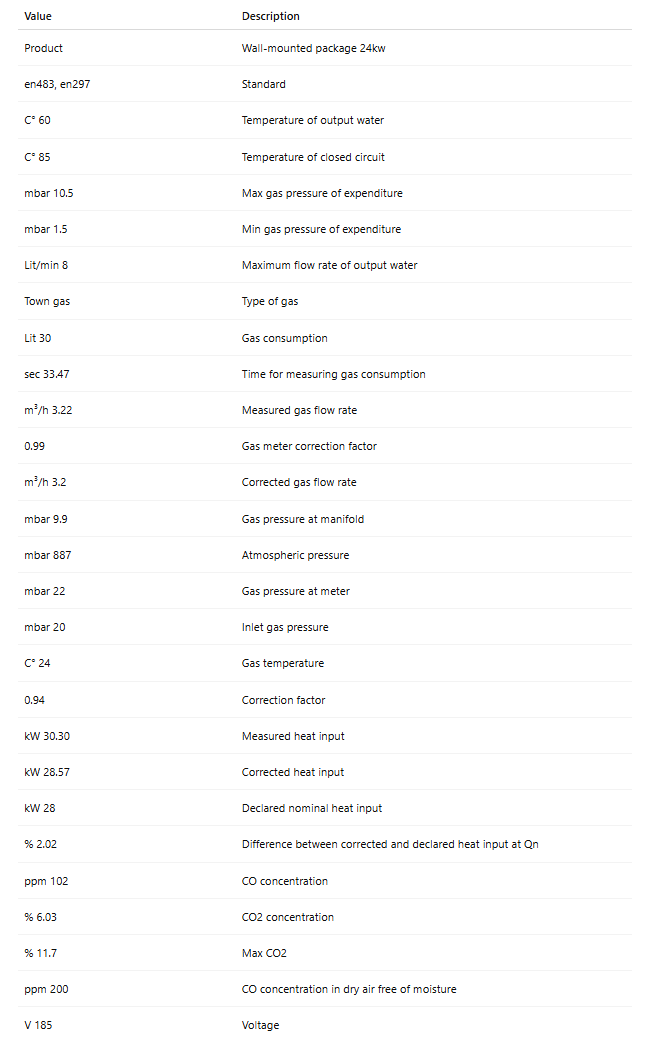
Task: Select the "% 2.02" difference value
Action: (41, 844)
